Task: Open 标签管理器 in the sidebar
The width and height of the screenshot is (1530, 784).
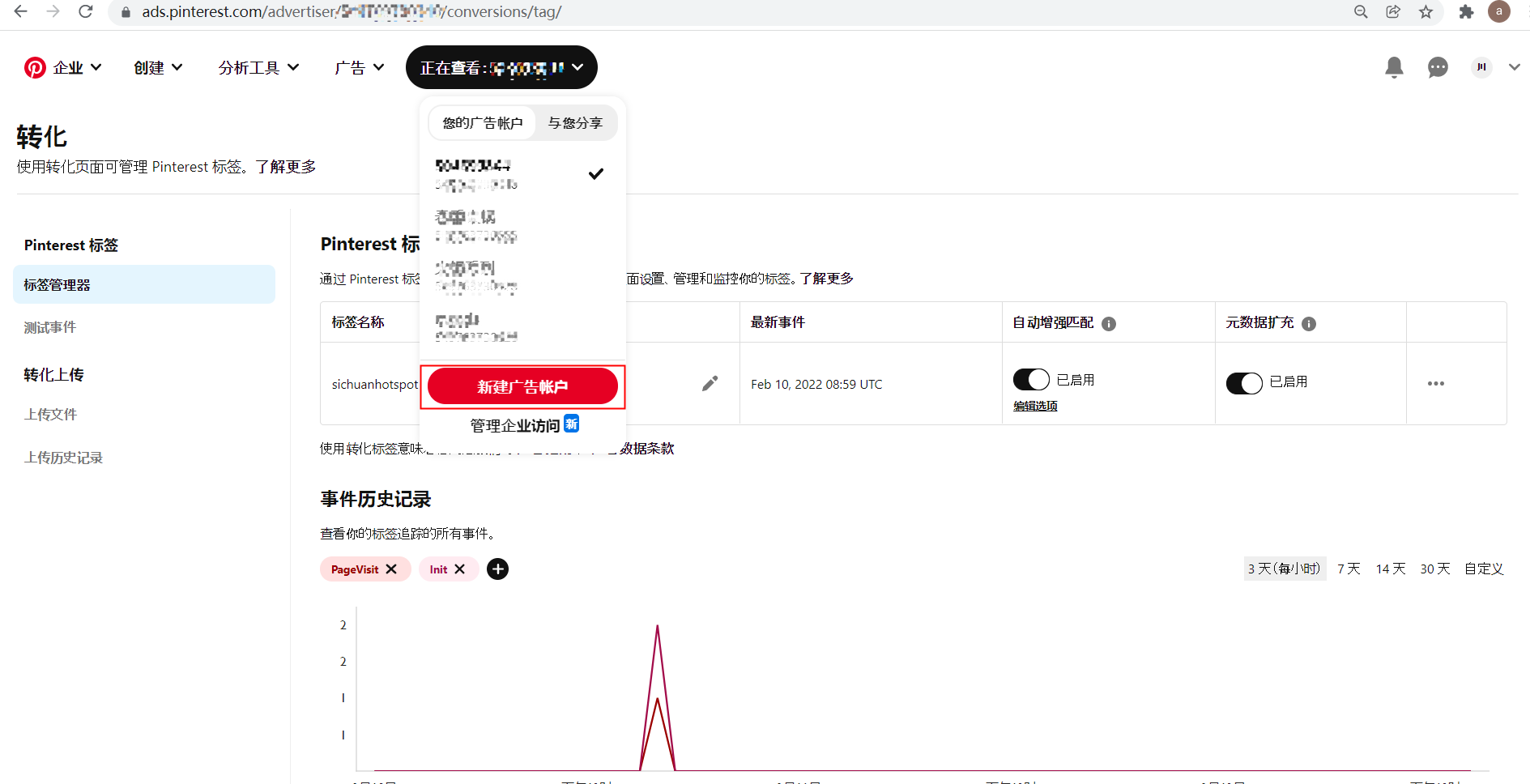Action: [x=144, y=284]
